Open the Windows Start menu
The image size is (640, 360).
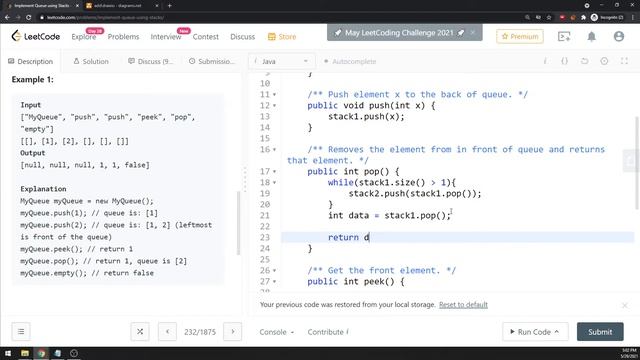point(8,353)
